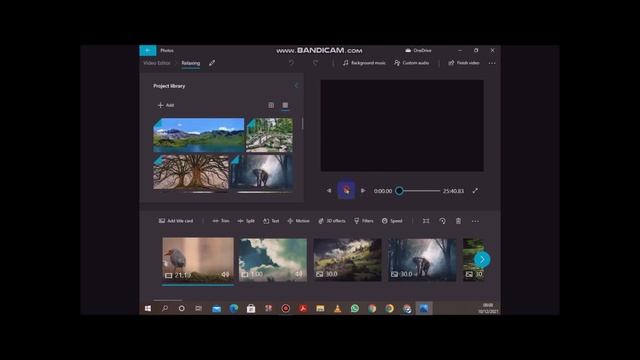The image size is (640, 360).
Task: Open the Speed control
Action: click(392, 221)
